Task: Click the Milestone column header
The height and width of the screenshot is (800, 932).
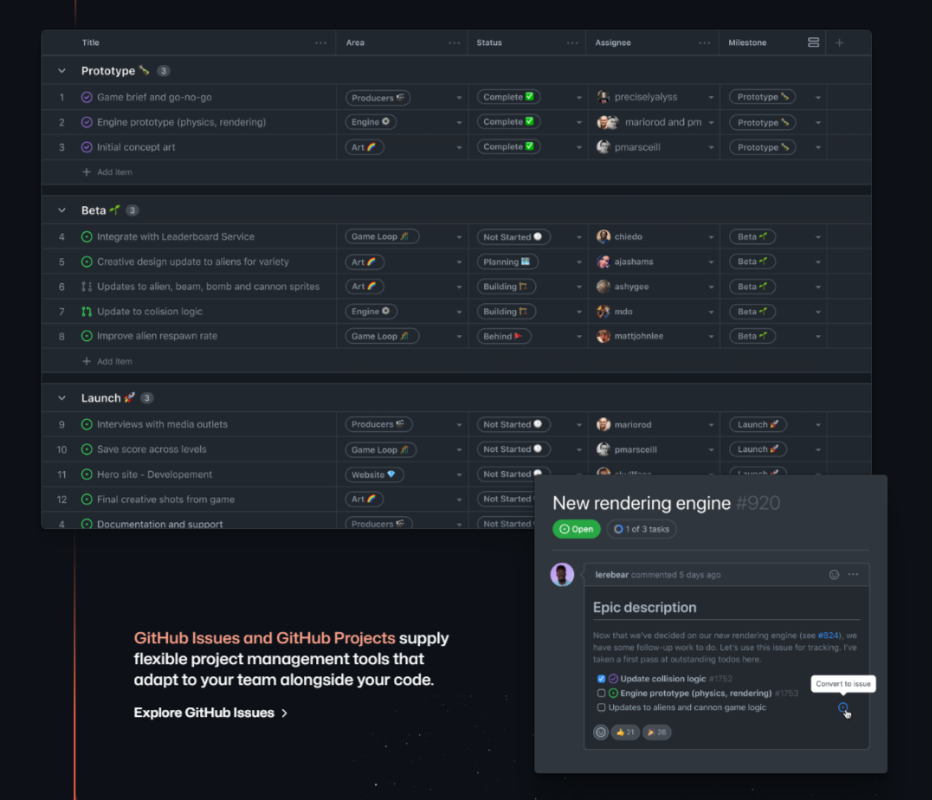Action: tap(747, 43)
